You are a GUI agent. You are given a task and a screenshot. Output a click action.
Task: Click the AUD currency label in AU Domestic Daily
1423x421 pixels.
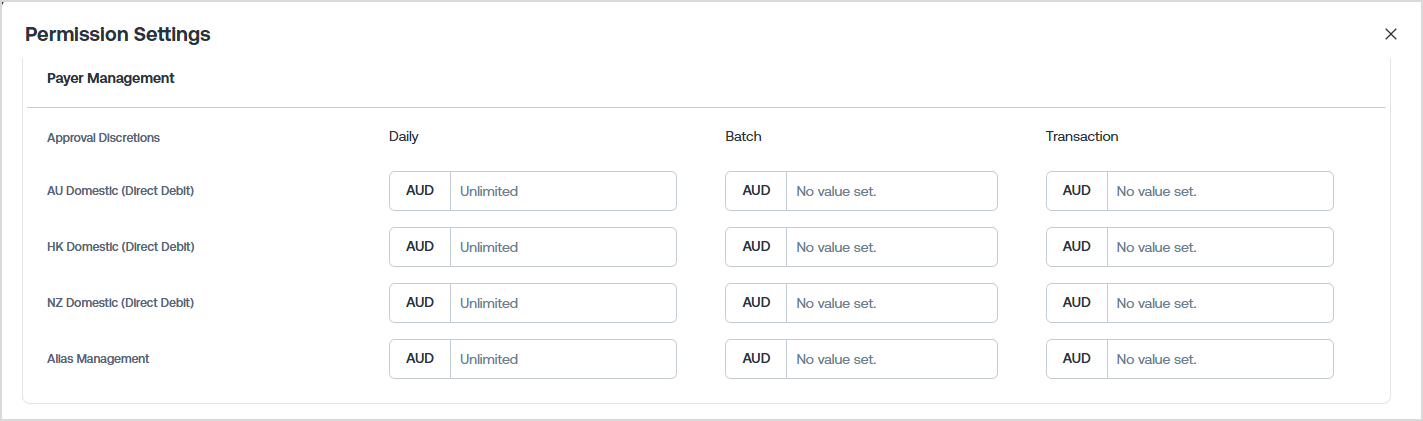(420, 190)
